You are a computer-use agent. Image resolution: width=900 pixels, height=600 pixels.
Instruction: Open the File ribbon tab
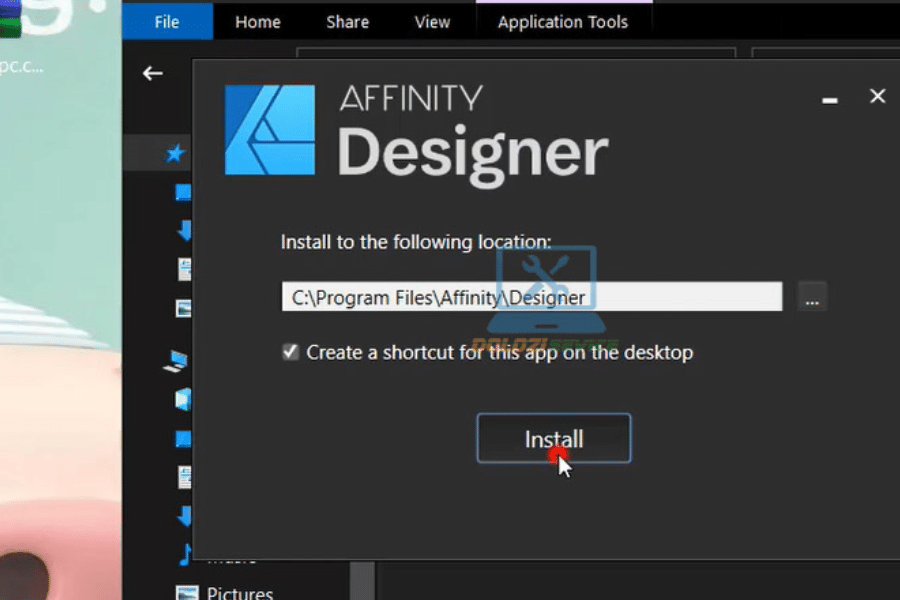(168, 21)
